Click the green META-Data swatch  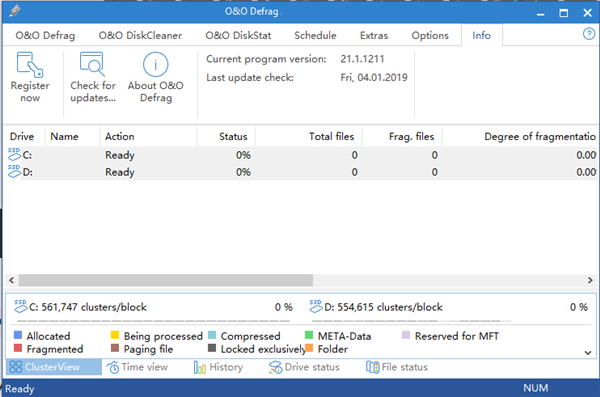pos(309,335)
